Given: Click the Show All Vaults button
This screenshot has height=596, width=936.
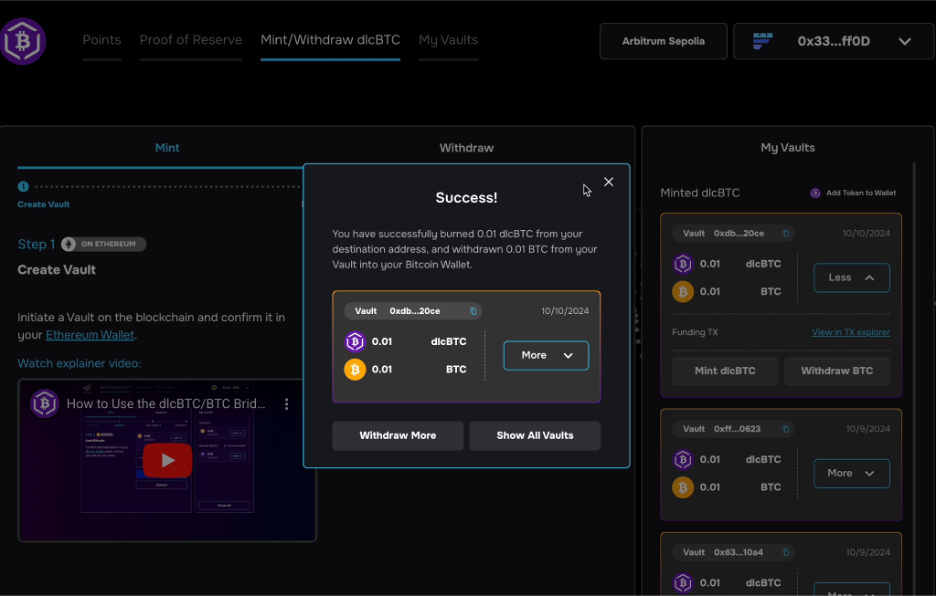Looking at the screenshot, I should 535,435.
